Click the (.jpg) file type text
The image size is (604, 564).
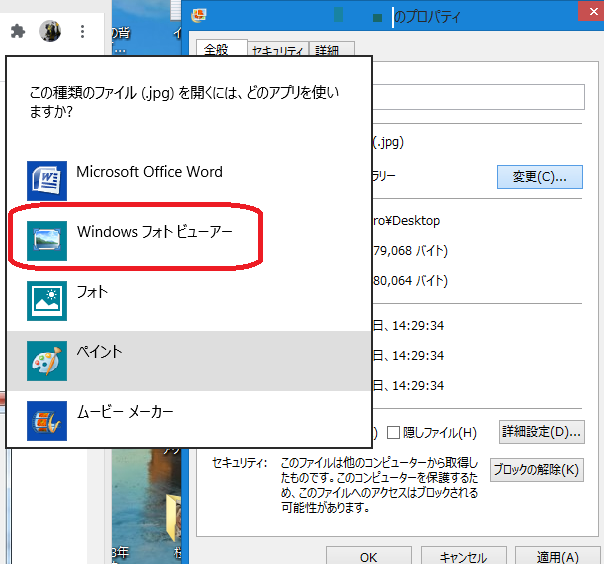[388, 142]
